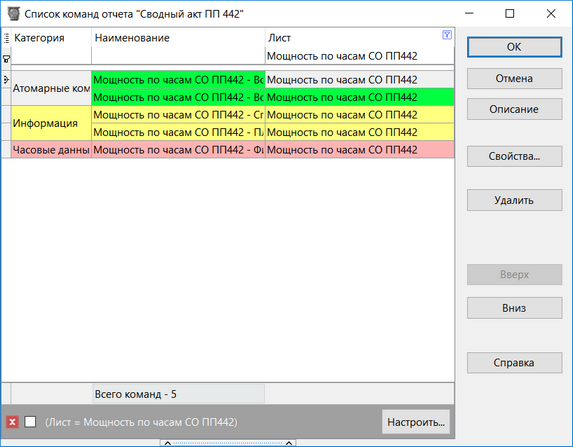
Task: Click the green Лист cell in the second row
Action: point(360,97)
